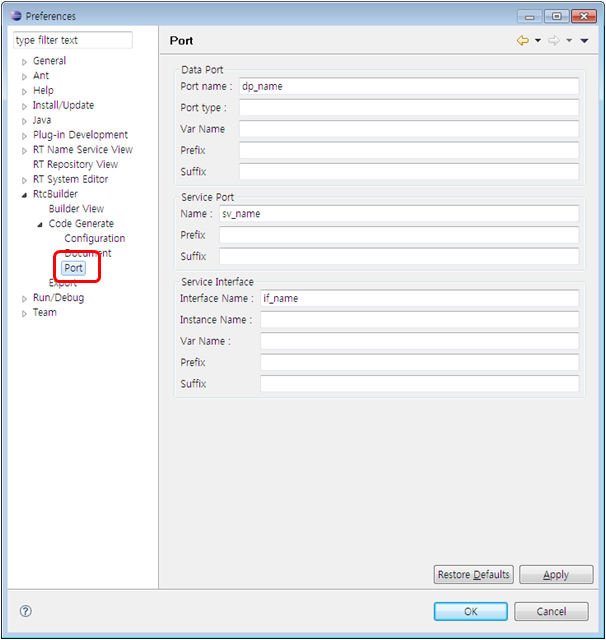The image size is (606, 640).
Task: Collapse the Code Generate node
Action: [x=41, y=224]
